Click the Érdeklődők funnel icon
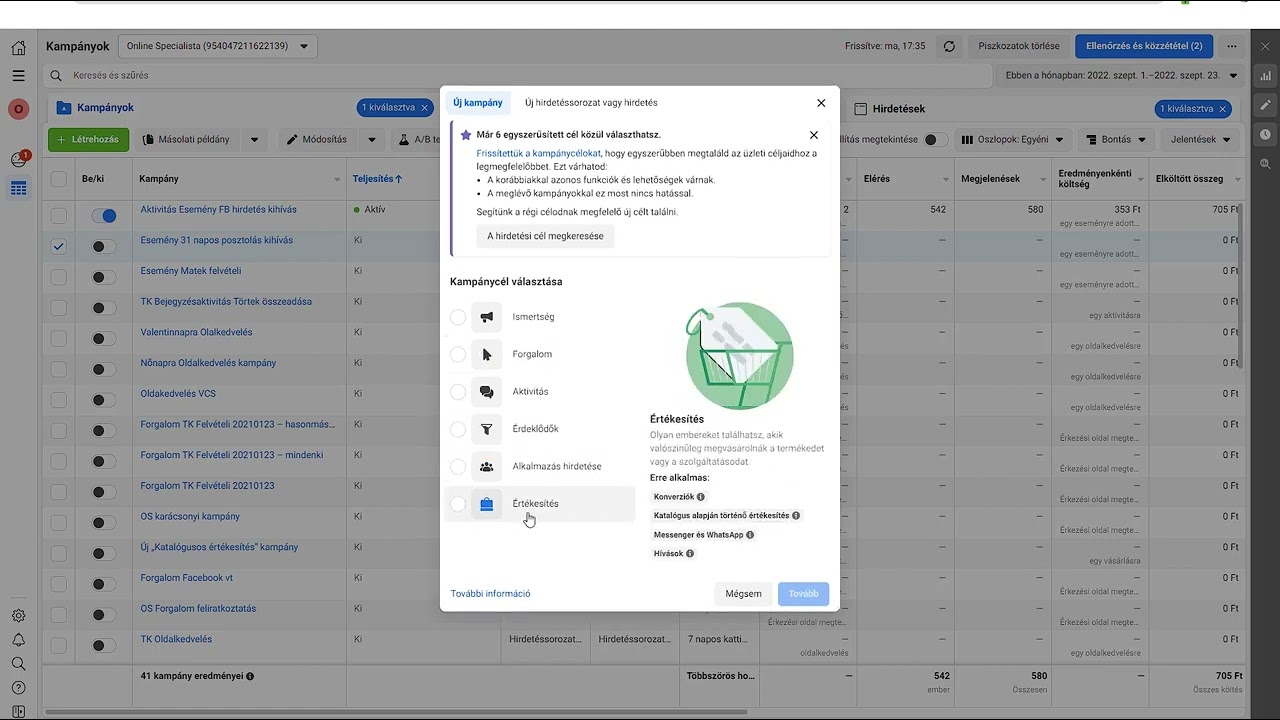Viewport: 1280px width, 720px height. tap(487, 429)
